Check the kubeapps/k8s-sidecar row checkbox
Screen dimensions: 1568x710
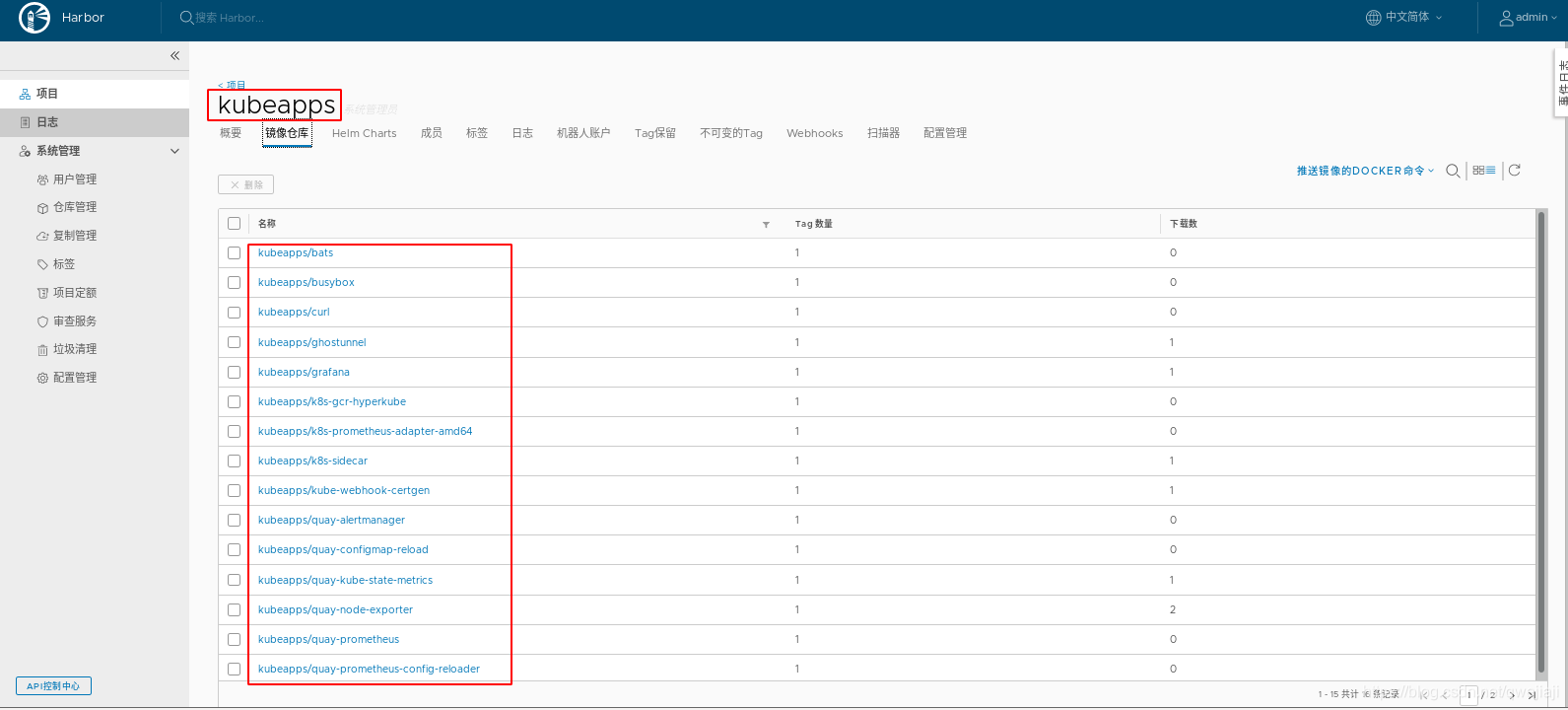(x=234, y=461)
